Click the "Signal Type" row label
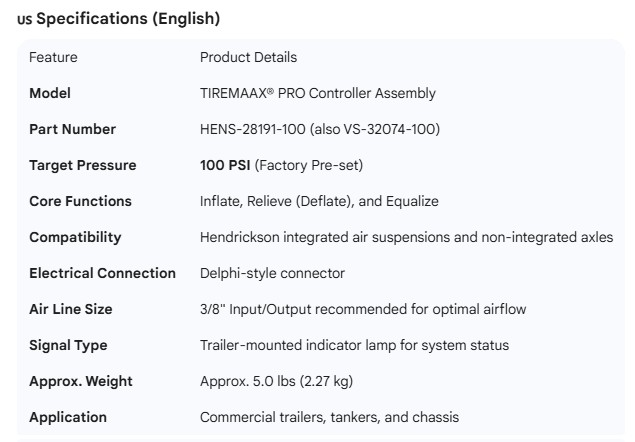The image size is (635, 442). click(x=68, y=345)
